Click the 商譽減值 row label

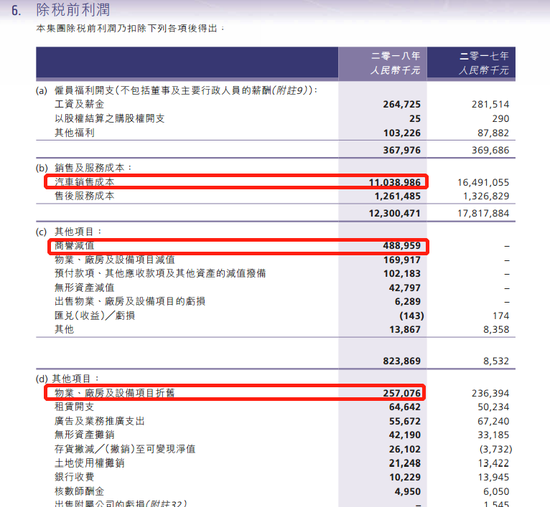[74, 246]
